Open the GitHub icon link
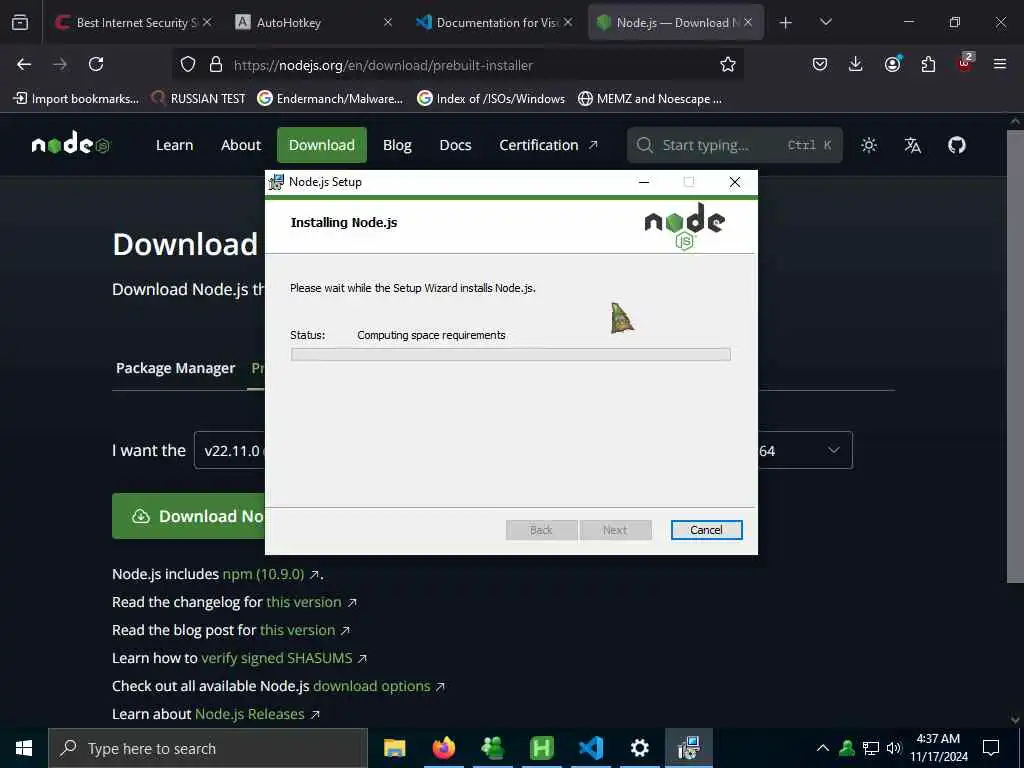The width and height of the screenshot is (1024, 768). tap(956, 145)
